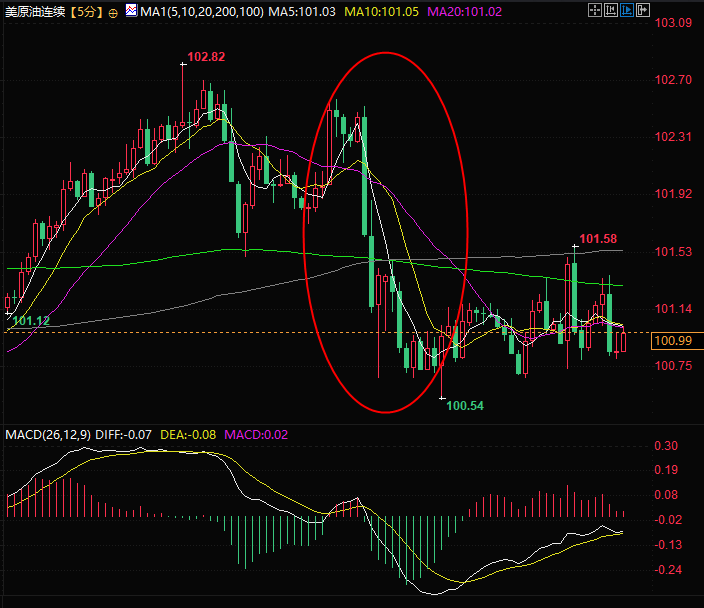
Task: Click the axis rewind chart icon
Action: (611, 10)
